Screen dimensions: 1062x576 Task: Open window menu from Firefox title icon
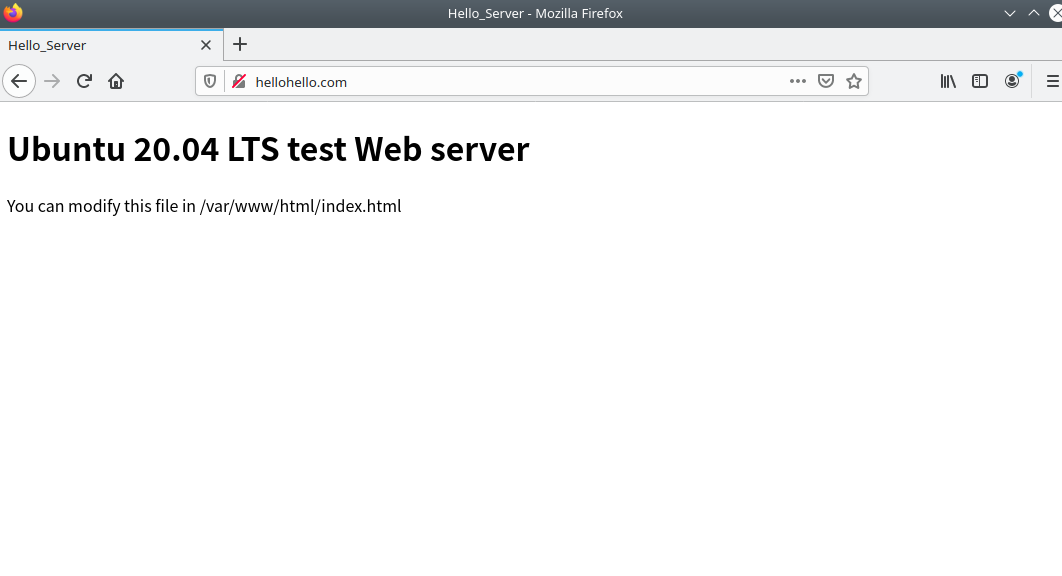13,13
